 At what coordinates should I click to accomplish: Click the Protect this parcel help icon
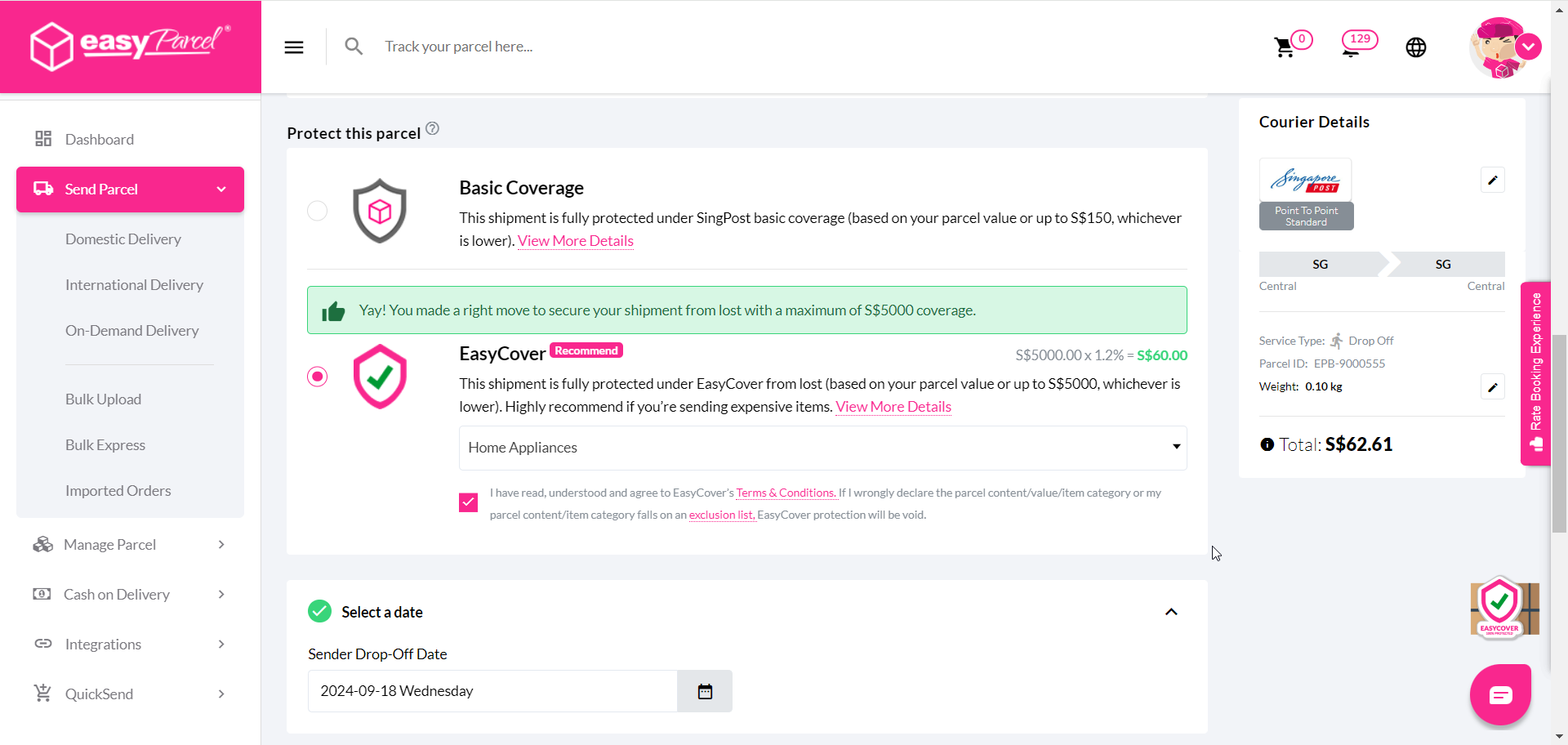433,128
